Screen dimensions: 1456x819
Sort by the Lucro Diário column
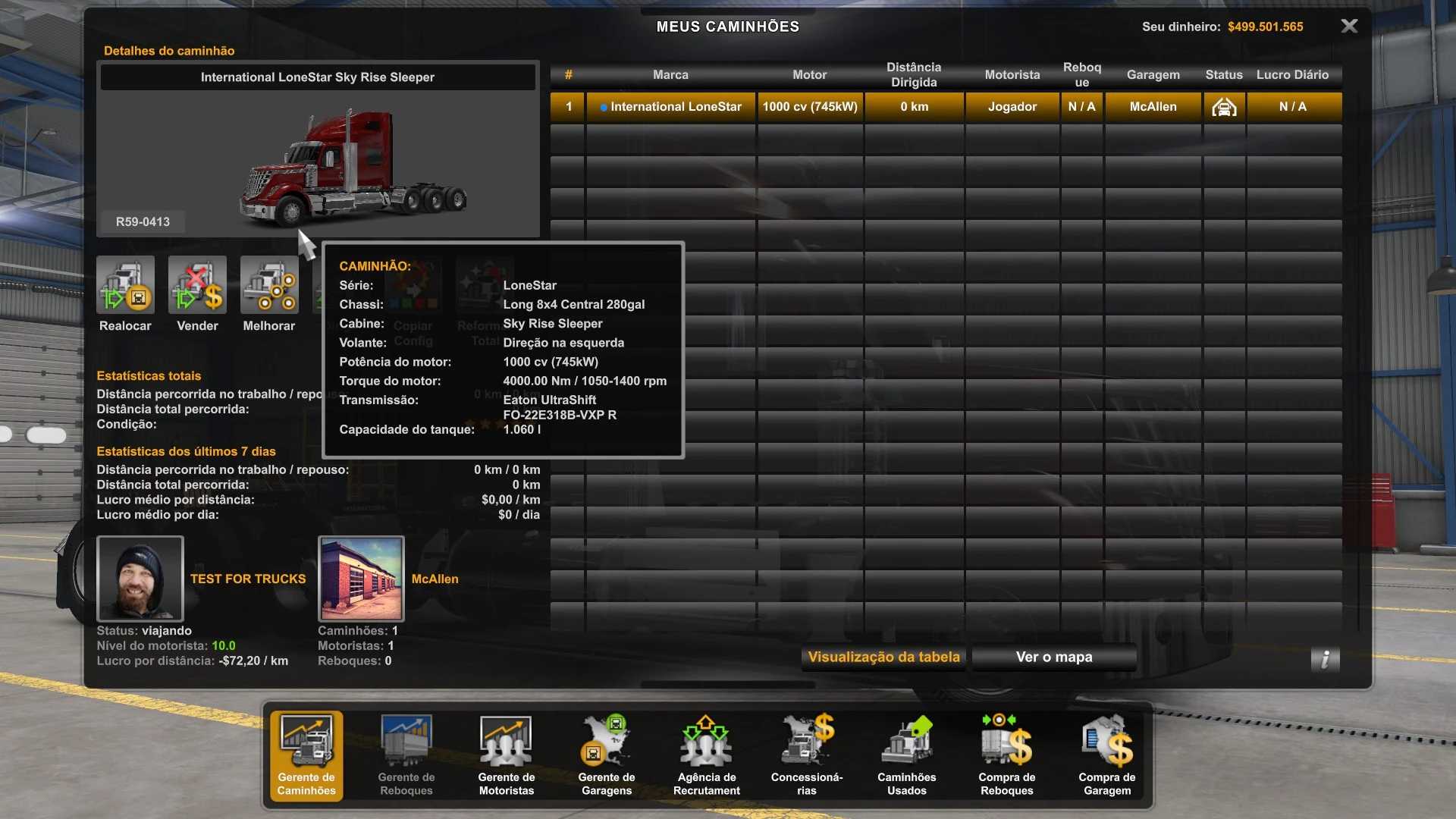[1293, 74]
